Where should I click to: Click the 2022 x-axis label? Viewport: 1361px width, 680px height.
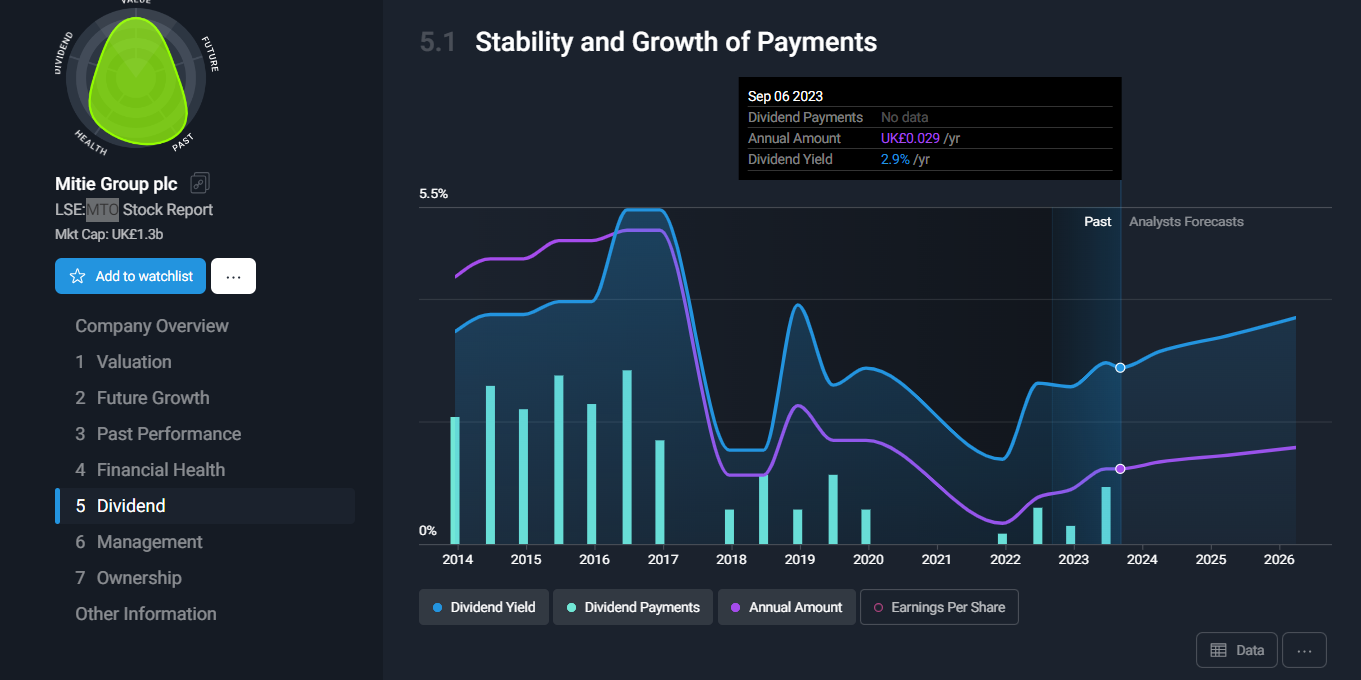[1005, 559]
